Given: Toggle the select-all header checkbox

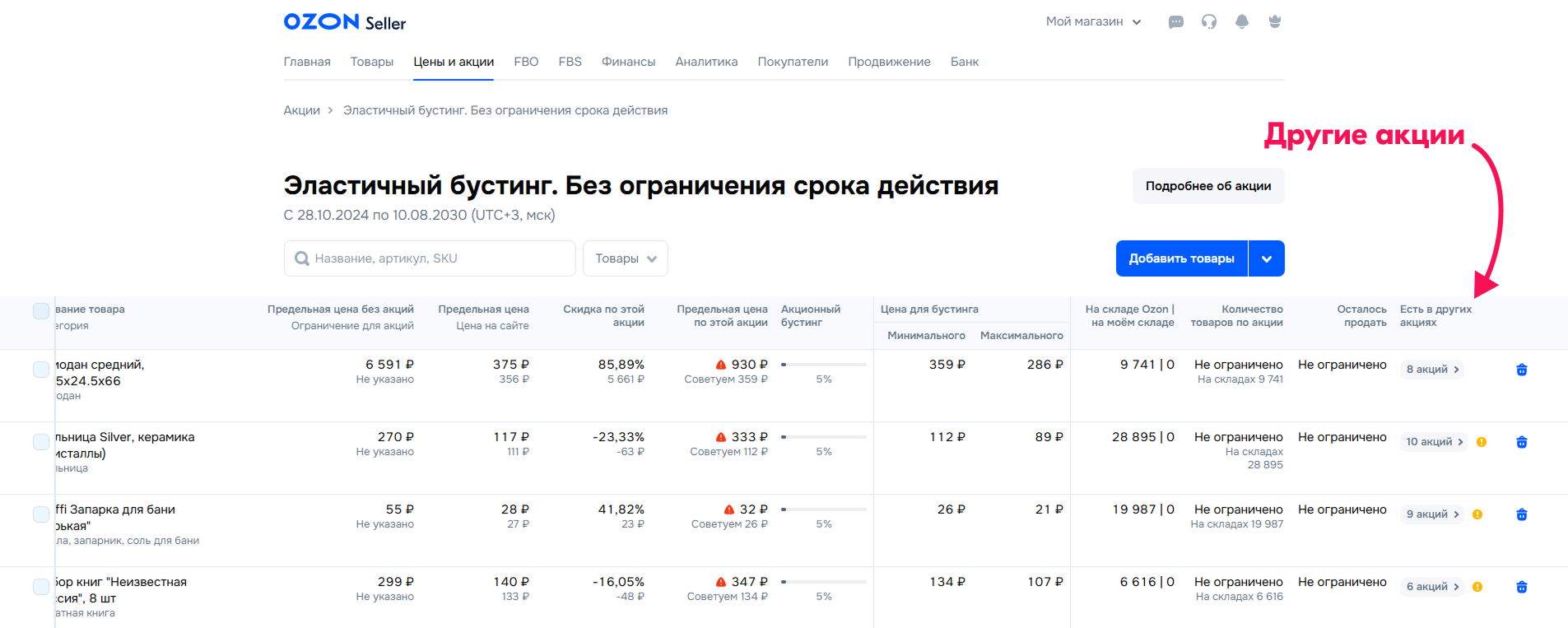Looking at the screenshot, I should click(41, 310).
